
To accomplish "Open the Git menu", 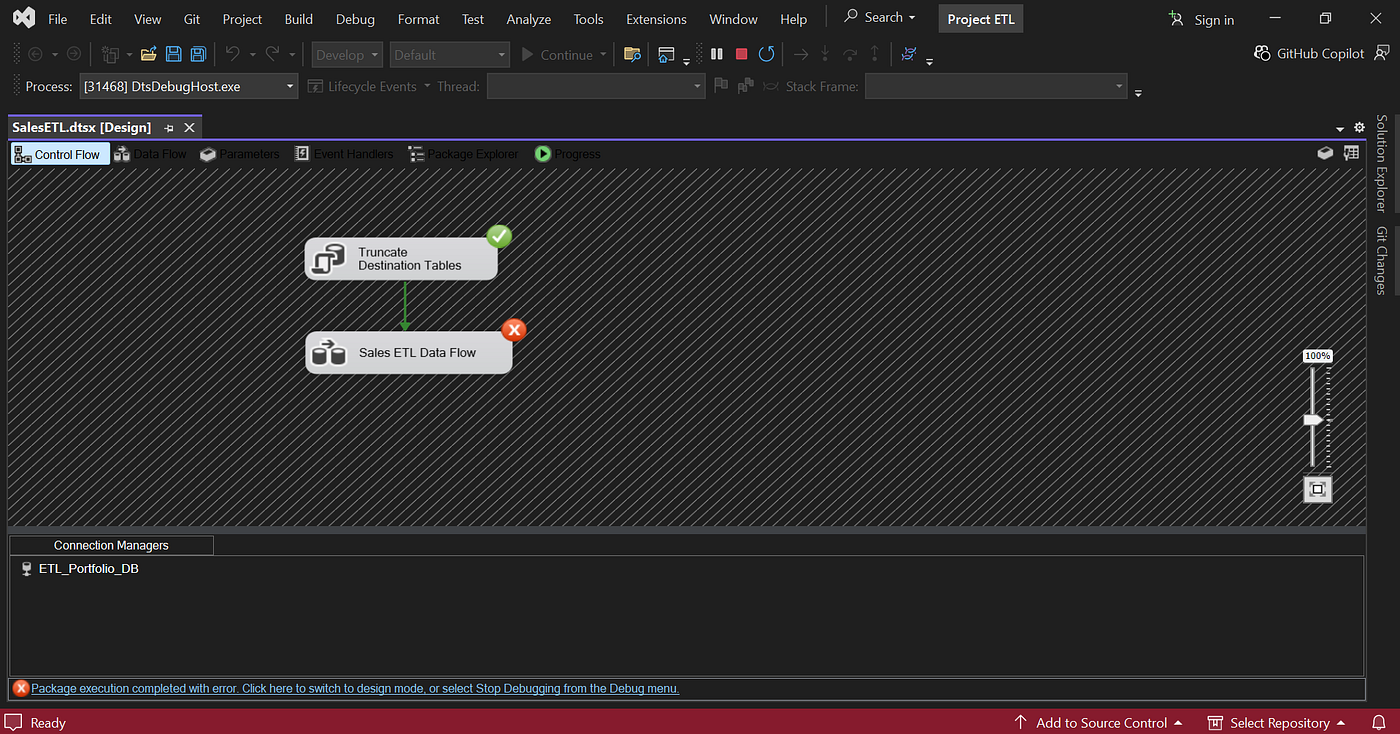I will (x=192, y=19).
